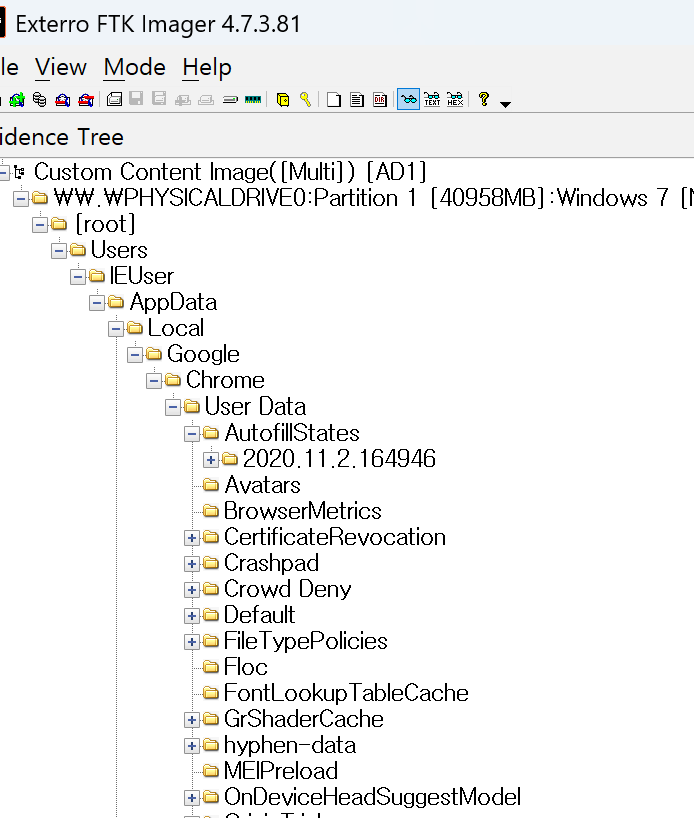The image size is (694, 818).
Task: Select Custom Content Image [AD1] tree root
Action: 230,172
